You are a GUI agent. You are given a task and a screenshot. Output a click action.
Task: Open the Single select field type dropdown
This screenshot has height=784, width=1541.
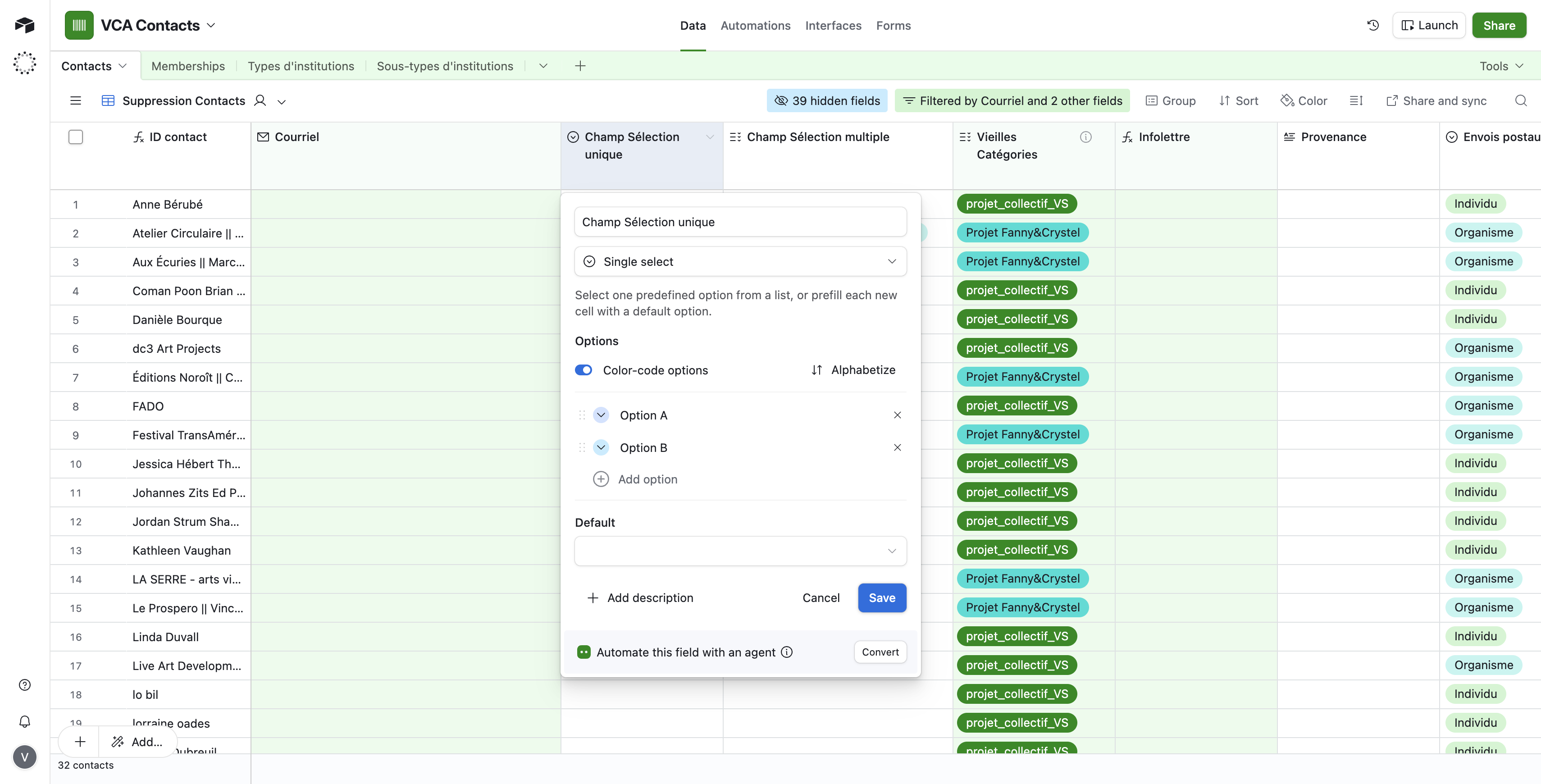pos(740,261)
